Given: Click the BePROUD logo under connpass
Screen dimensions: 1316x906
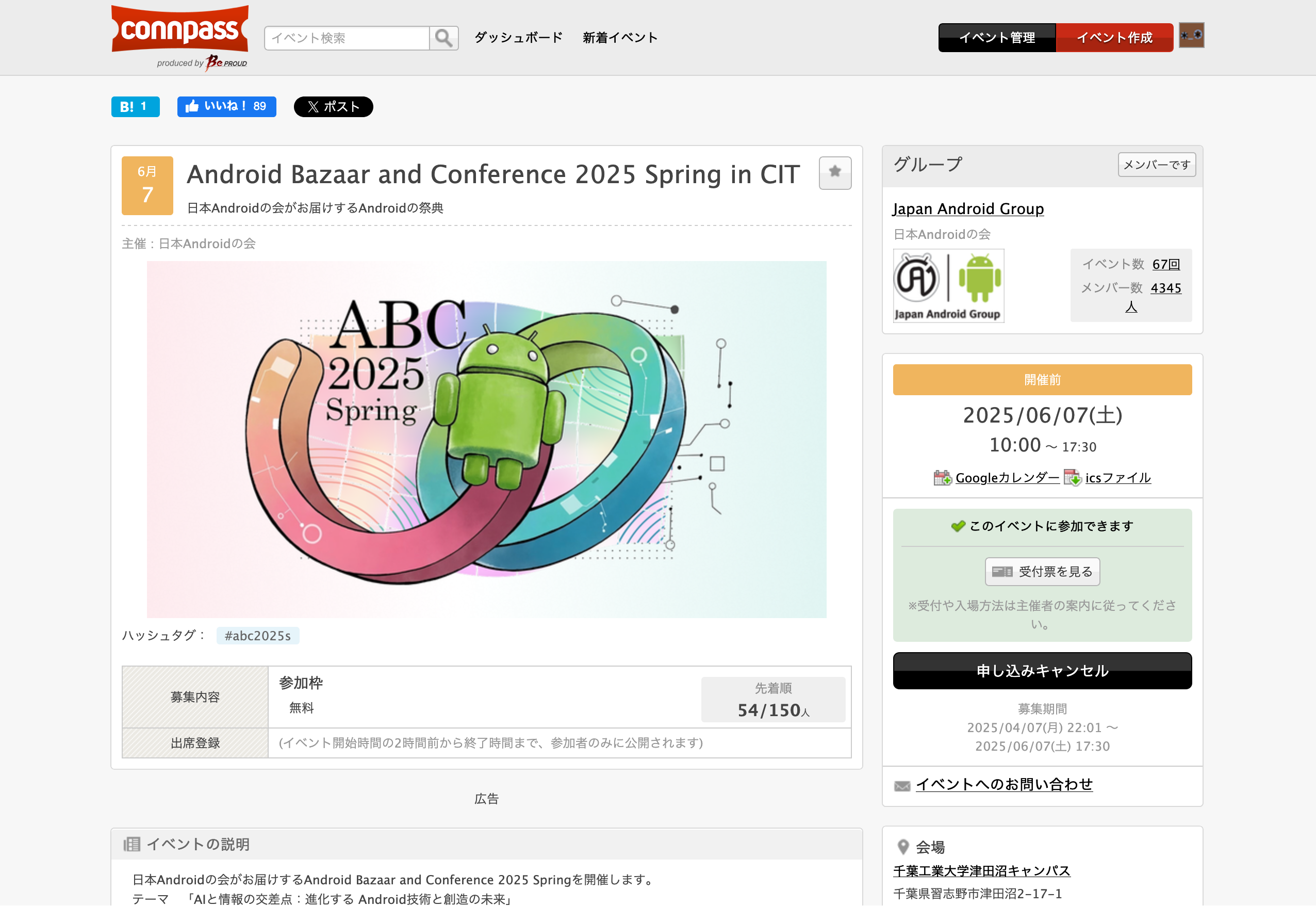Looking at the screenshot, I should pos(226,62).
